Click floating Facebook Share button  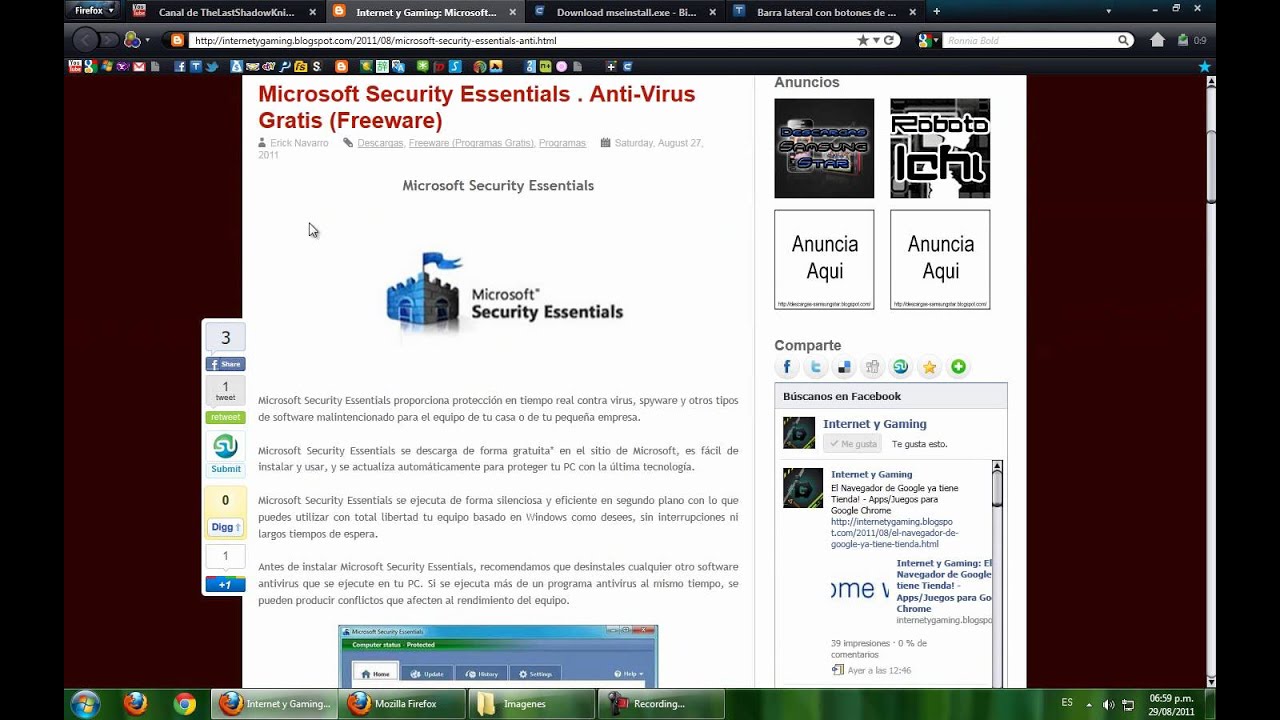click(x=225, y=364)
